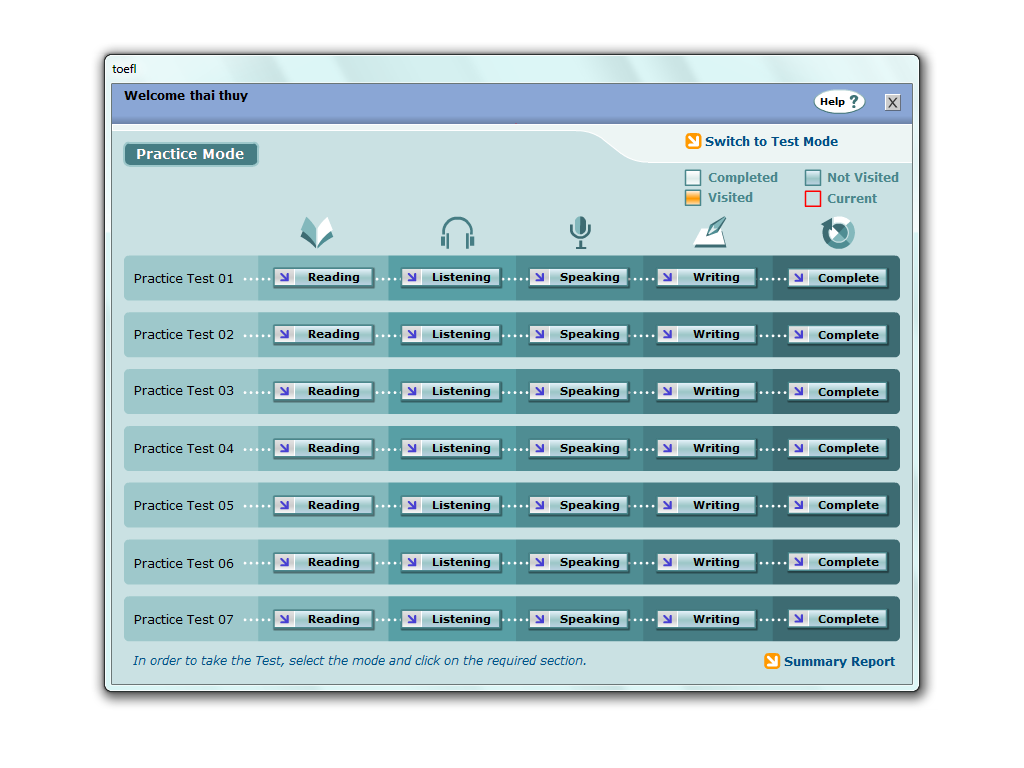The height and width of the screenshot is (768, 1024).
Task: Select Reading for Practice Test 04
Action: click(323, 448)
